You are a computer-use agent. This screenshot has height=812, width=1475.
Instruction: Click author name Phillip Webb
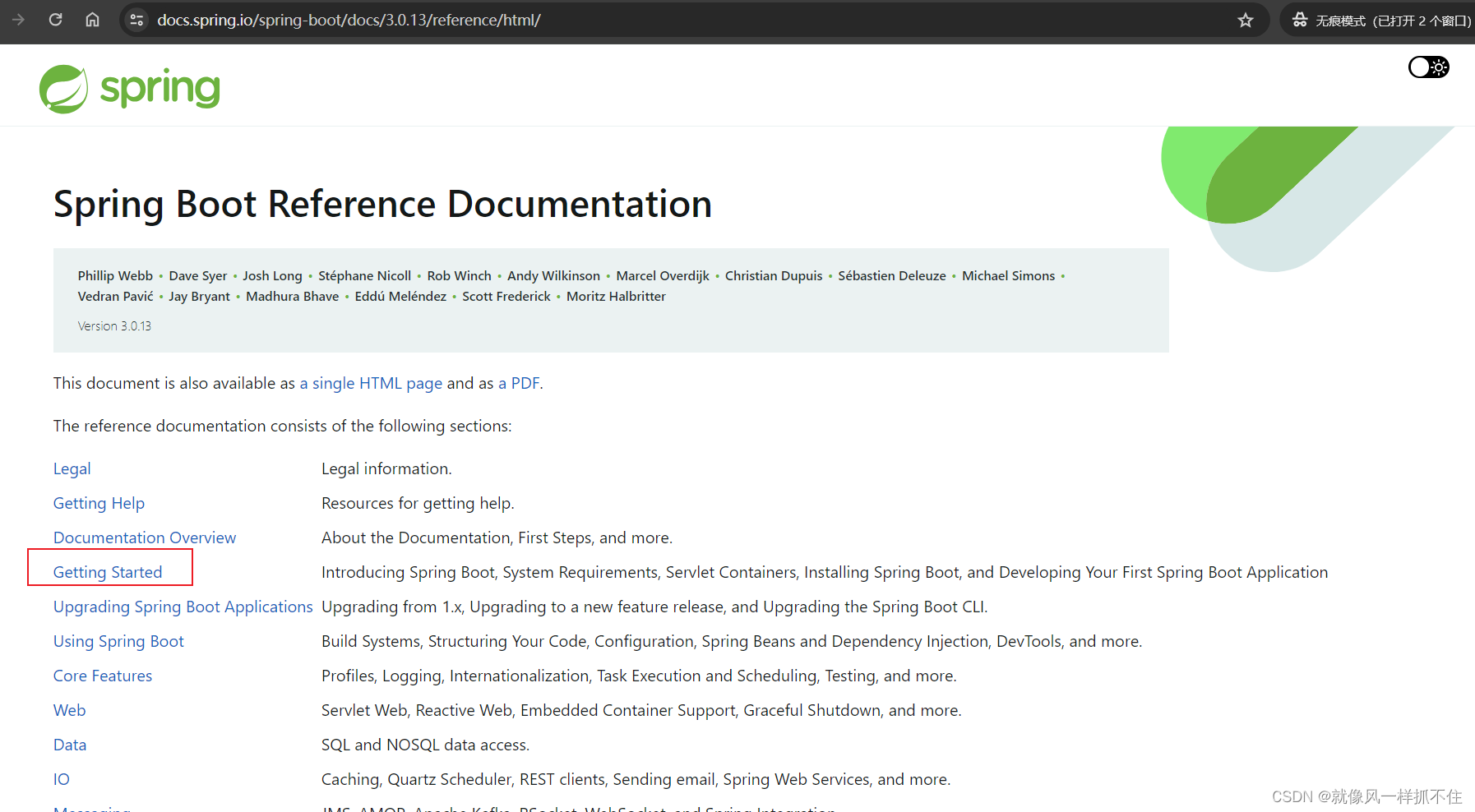pyautogui.click(x=115, y=276)
